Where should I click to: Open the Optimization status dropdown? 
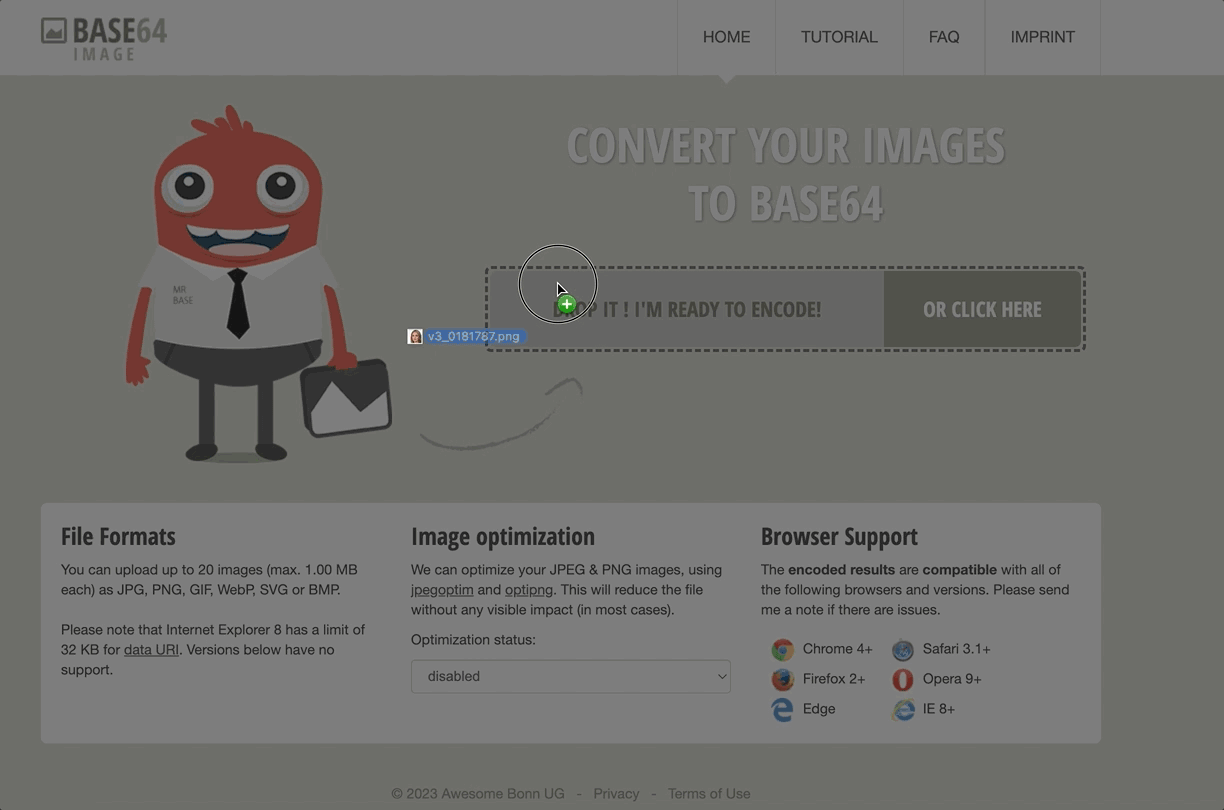click(571, 676)
